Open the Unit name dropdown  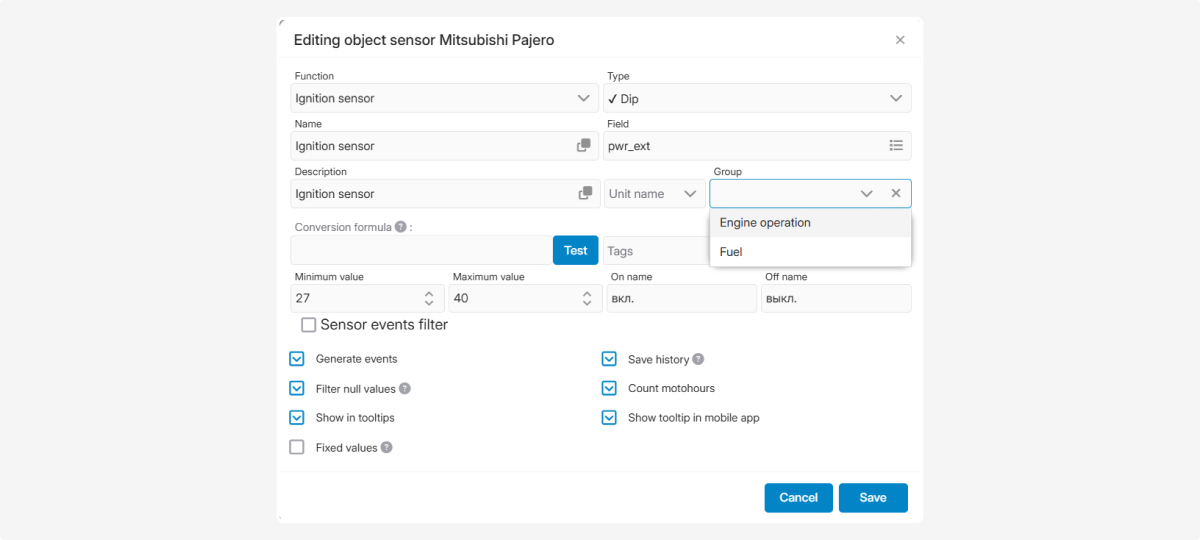coord(653,194)
